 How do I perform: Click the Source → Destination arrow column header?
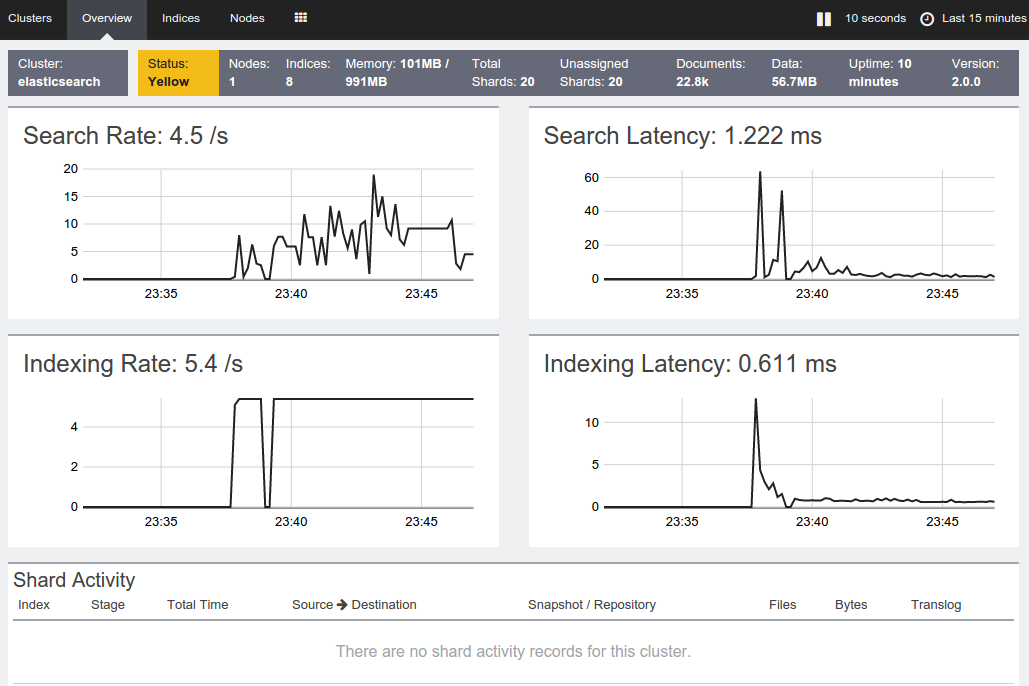[x=354, y=605]
